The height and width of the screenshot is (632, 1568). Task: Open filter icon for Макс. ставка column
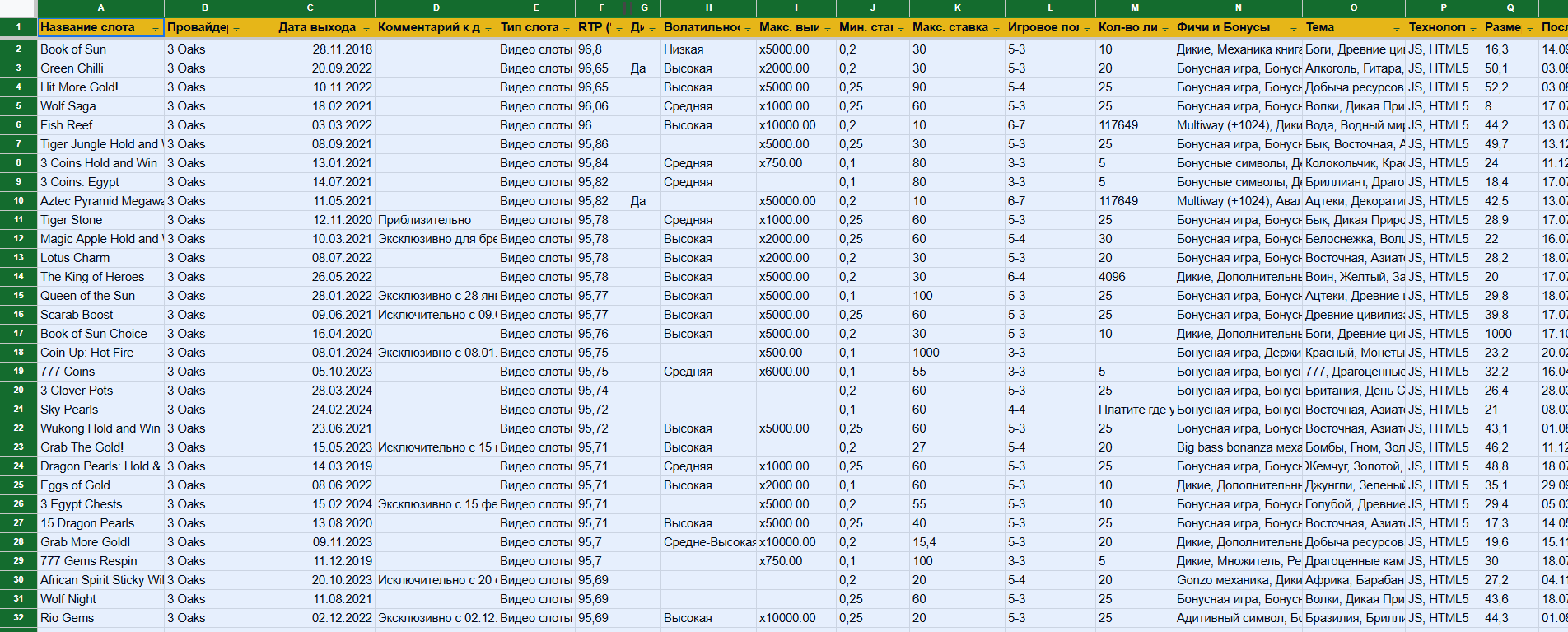[996, 28]
